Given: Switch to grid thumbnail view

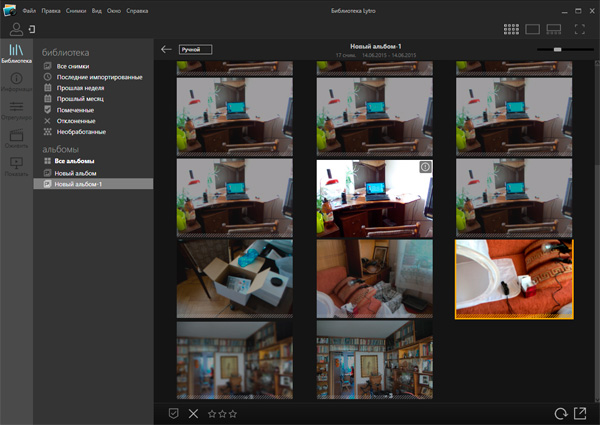Looking at the screenshot, I should (511, 30).
